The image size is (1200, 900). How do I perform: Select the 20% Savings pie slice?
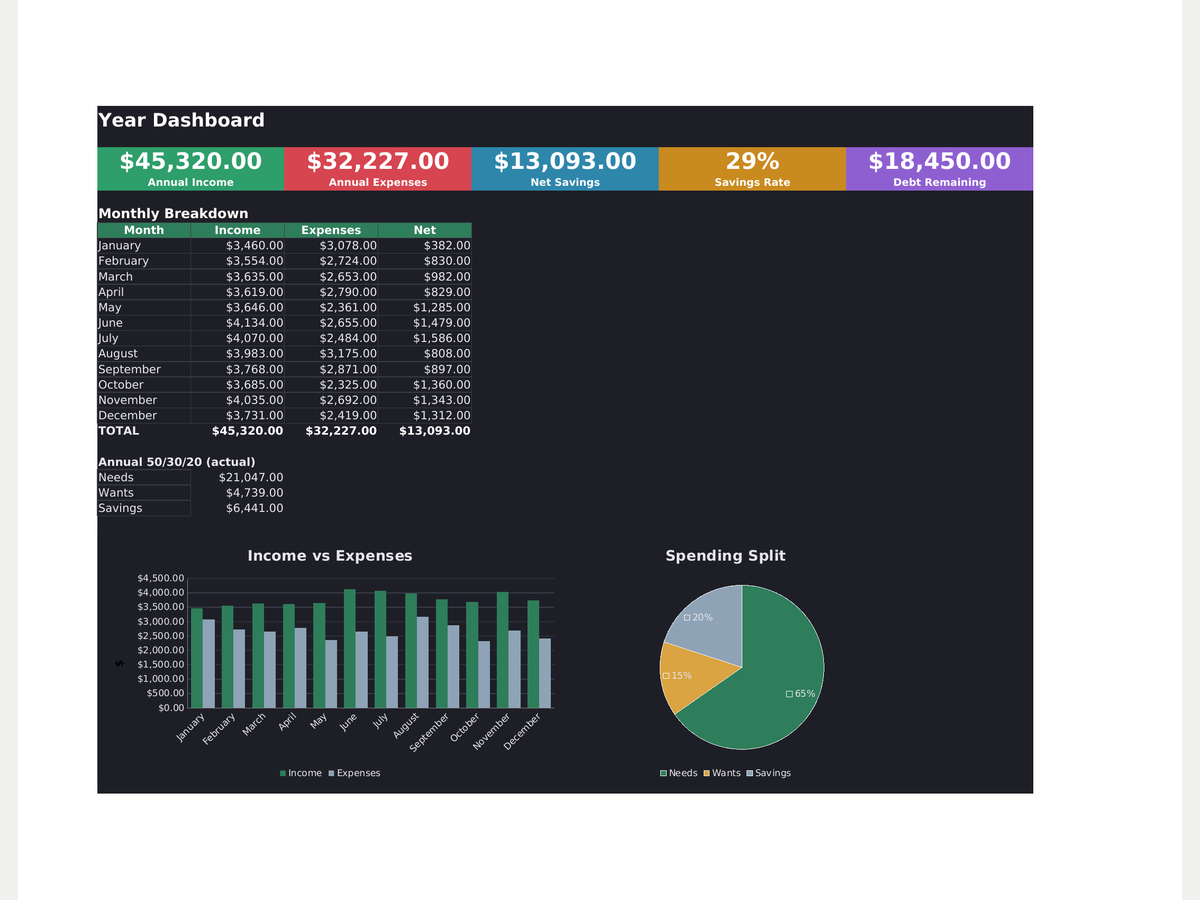tap(712, 628)
